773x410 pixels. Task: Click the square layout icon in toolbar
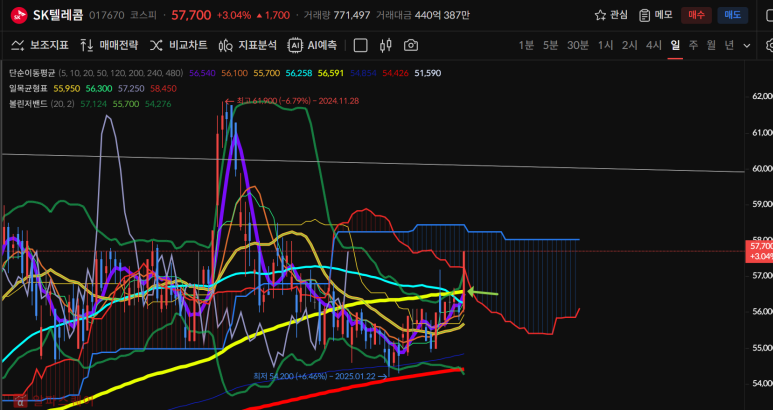pyautogui.click(x=361, y=45)
